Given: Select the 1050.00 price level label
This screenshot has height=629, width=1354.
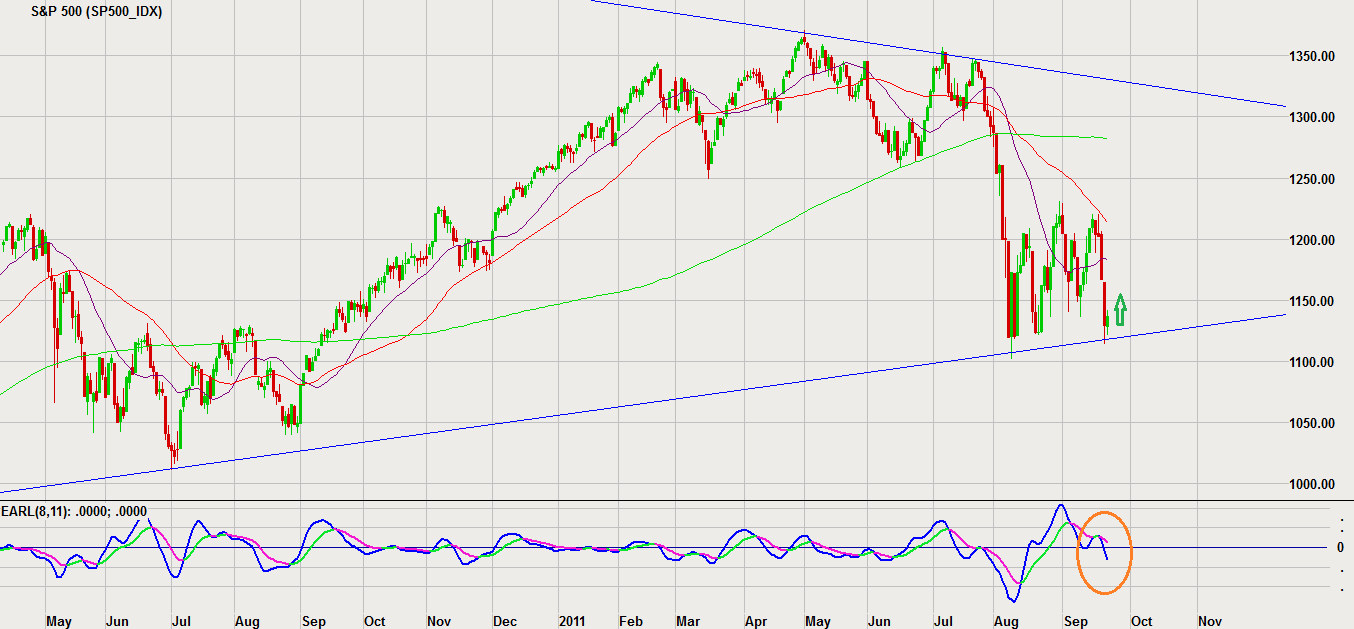Looking at the screenshot, I should coord(1313,423).
